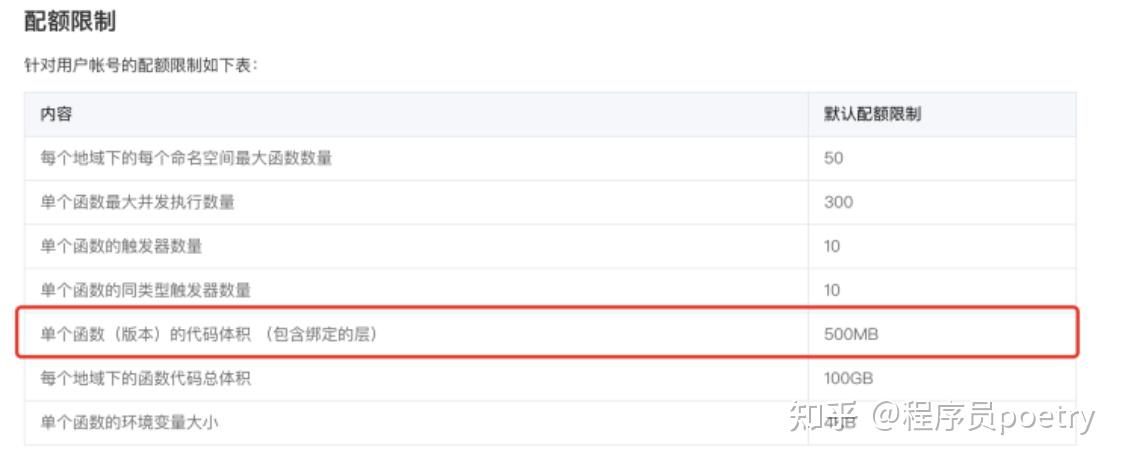Select the 每个地域下的每个命名空间最大函数数量 row label
1124x466 pixels.
pos(186,158)
